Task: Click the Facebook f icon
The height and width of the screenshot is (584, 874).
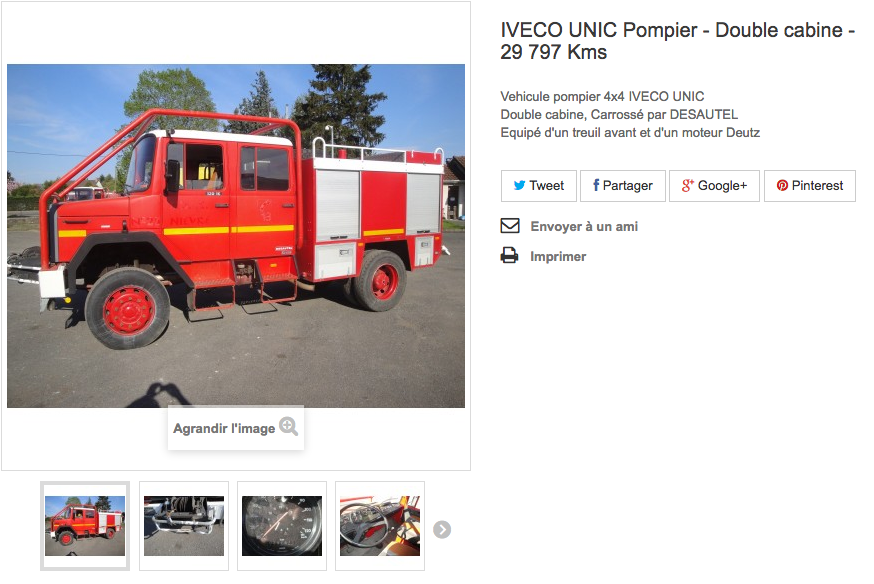Action: [596, 185]
